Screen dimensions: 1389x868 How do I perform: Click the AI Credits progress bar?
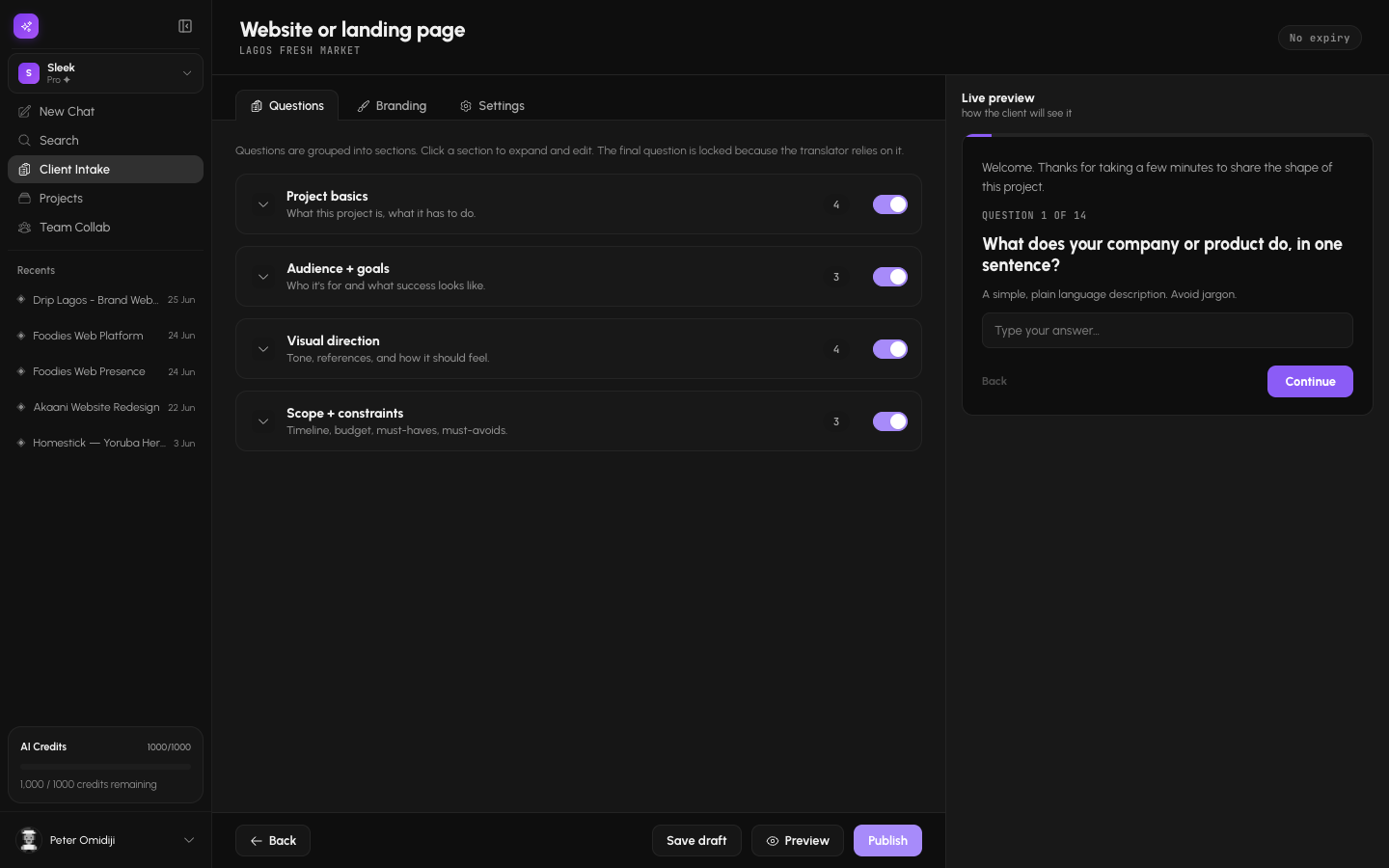coord(106,767)
